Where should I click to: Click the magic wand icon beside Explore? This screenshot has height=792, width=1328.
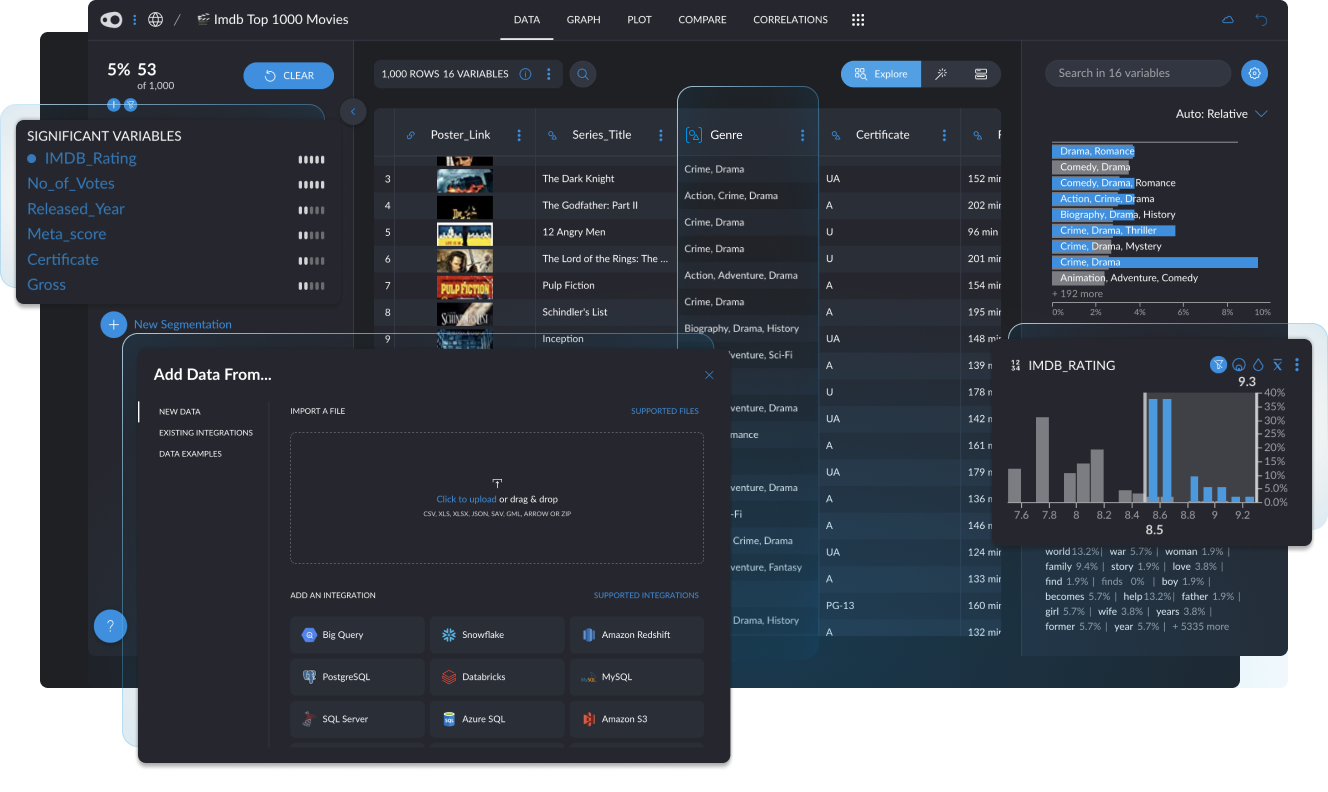click(941, 73)
